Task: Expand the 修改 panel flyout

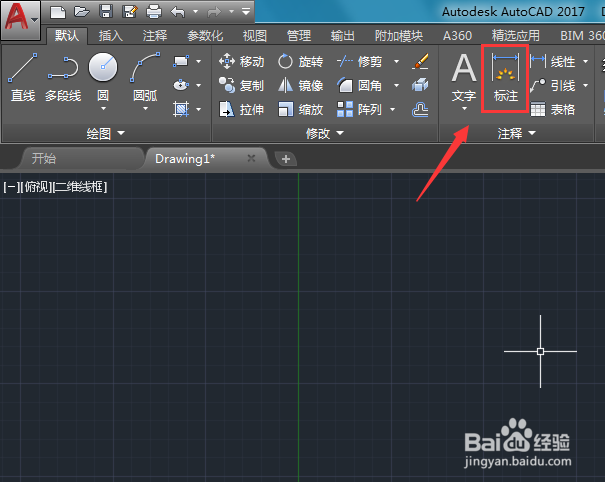Action: [x=324, y=134]
